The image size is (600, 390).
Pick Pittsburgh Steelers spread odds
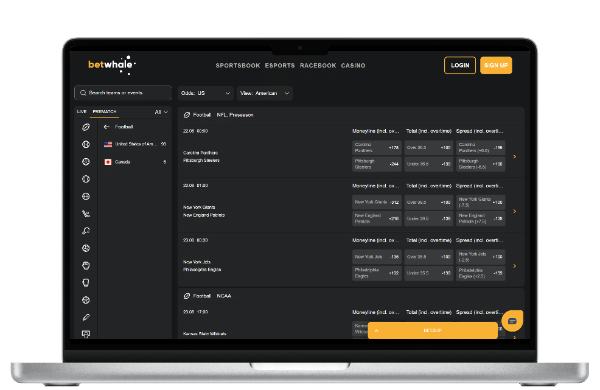click(x=480, y=164)
